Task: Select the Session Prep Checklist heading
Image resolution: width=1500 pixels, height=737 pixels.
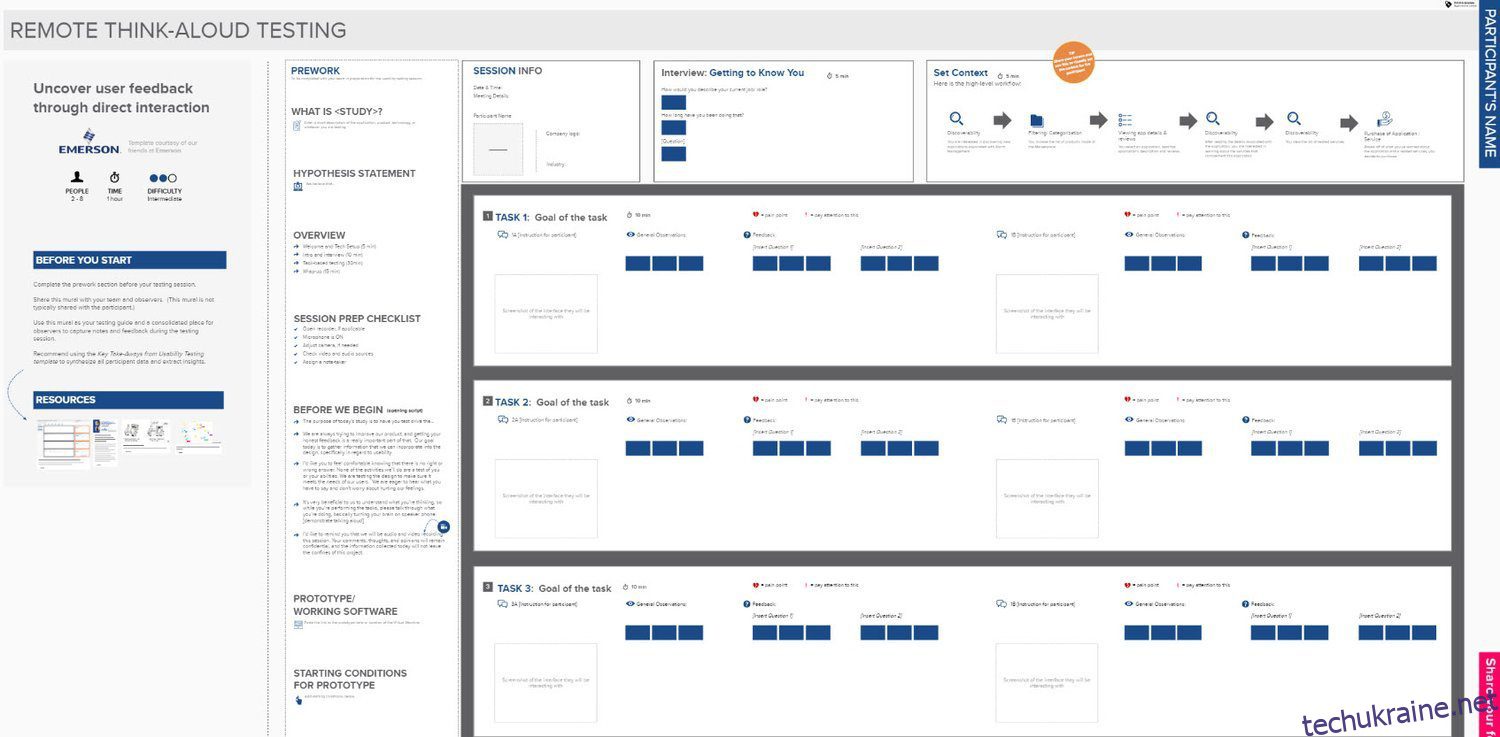Action: pyautogui.click(x=357, y=319)
